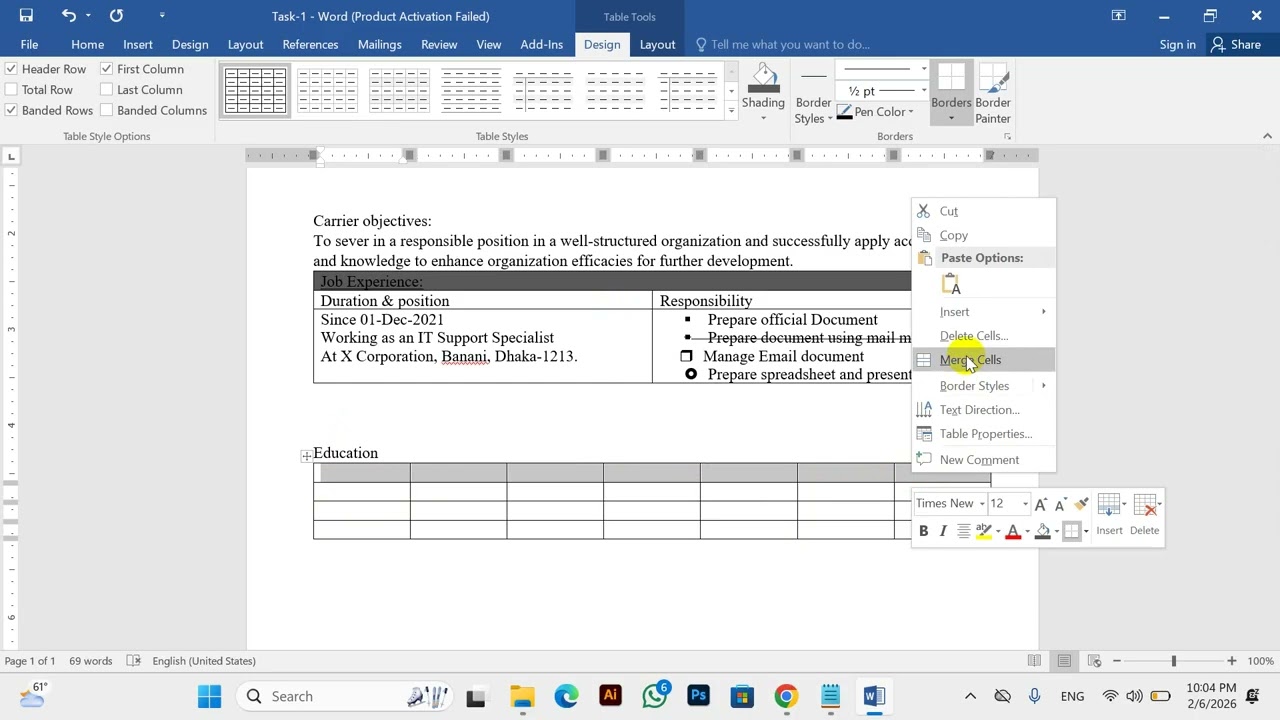
Task: Open Google Chrome from taskbar
Action: tap(786, 696)
